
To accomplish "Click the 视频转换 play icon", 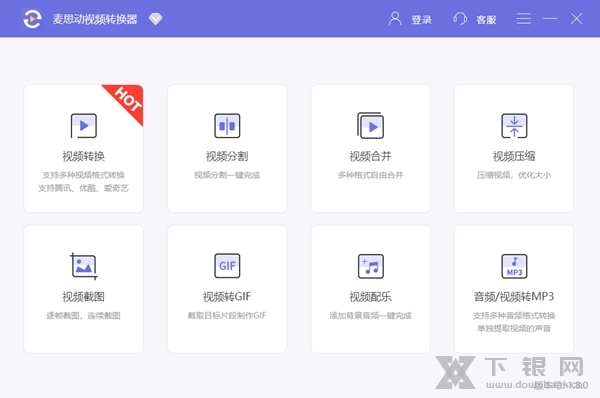I will (84, 126).
